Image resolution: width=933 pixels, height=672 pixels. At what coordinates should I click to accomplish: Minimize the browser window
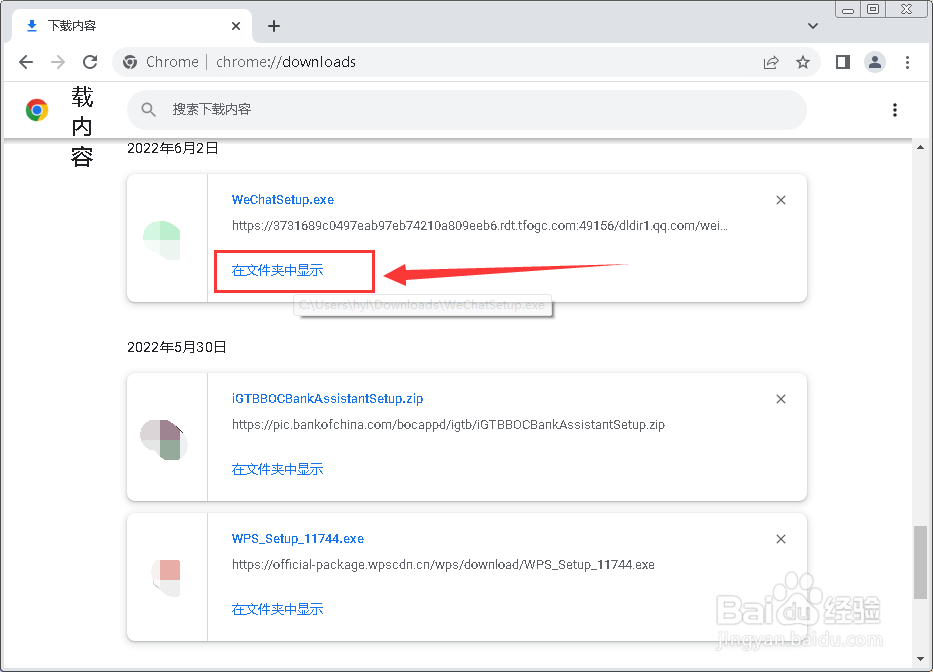[x=848, y=9]
